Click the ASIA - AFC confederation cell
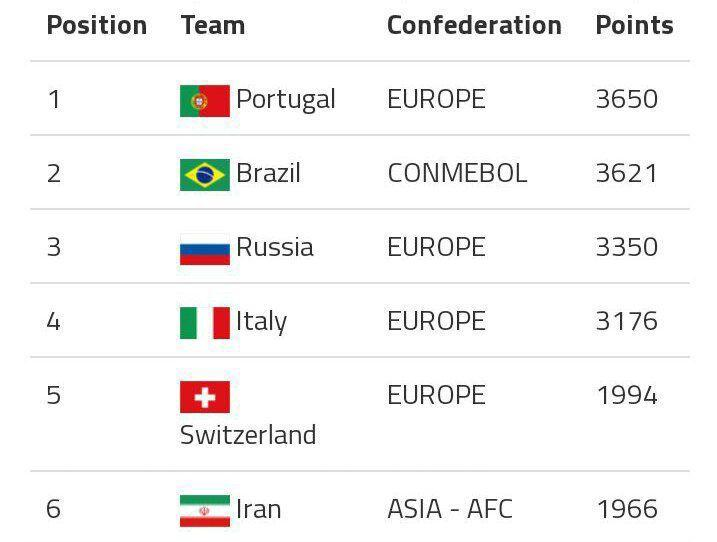 pos(450,509)
